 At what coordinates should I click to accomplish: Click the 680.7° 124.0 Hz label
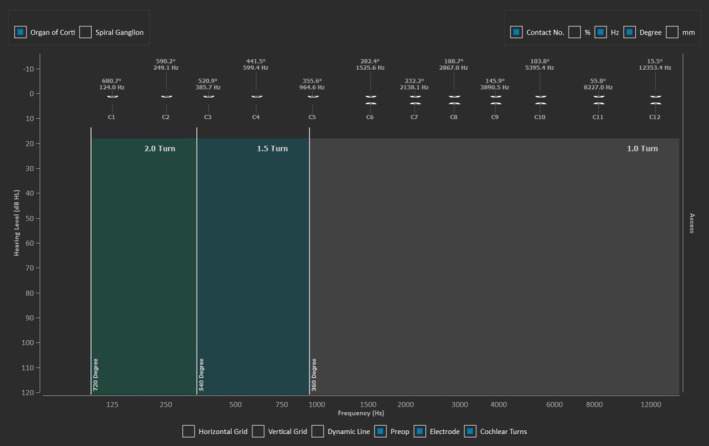click(x=112, y=84)
